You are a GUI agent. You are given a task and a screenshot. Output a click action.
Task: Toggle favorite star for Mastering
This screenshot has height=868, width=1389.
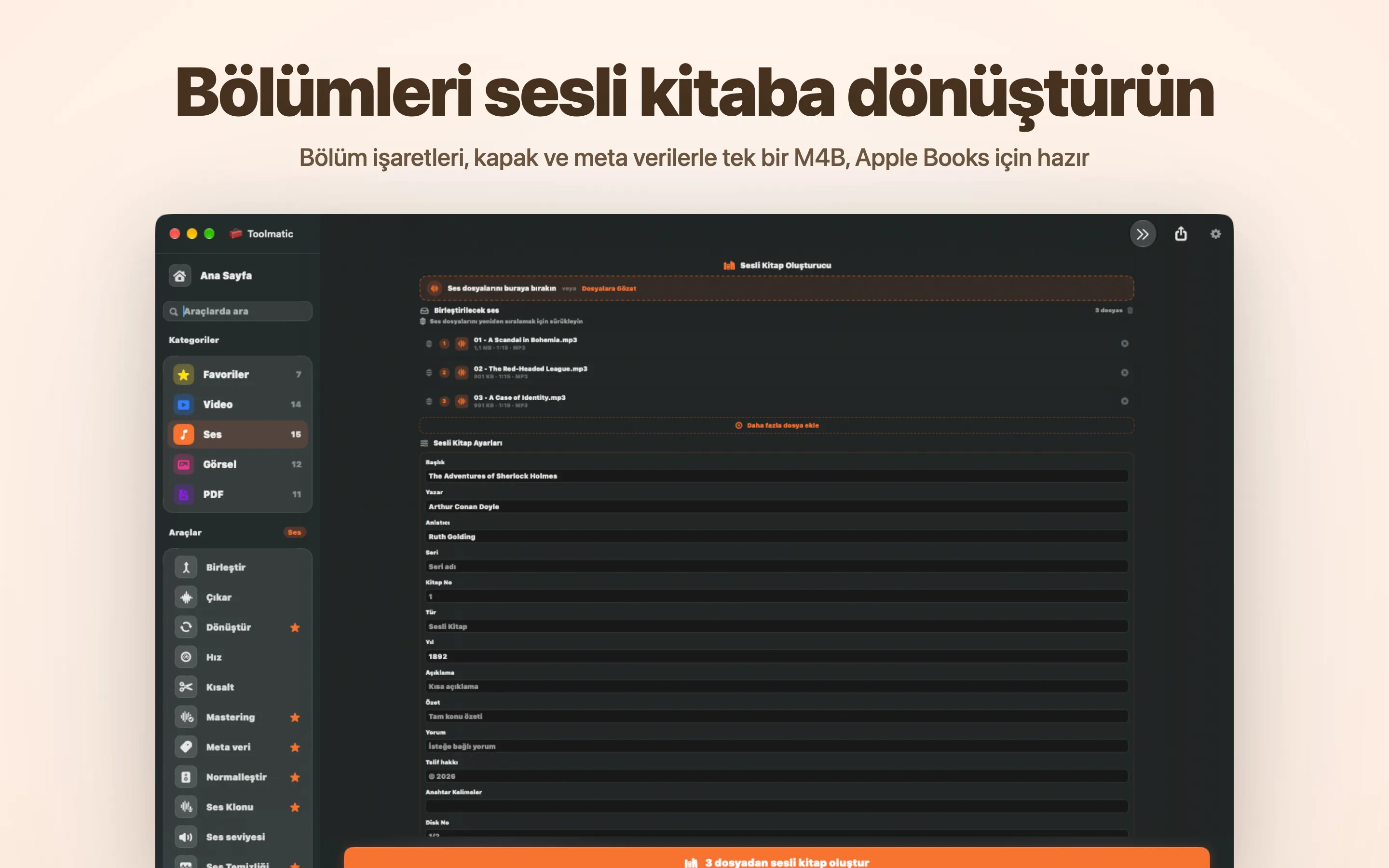coord(295,717)
